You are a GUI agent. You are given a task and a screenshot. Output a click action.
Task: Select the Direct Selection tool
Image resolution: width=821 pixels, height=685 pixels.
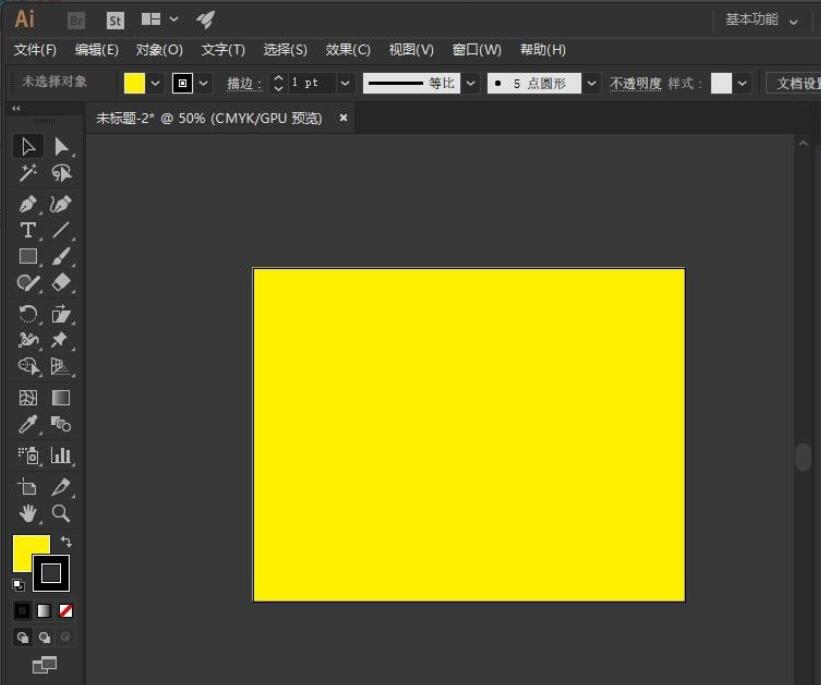61,147
